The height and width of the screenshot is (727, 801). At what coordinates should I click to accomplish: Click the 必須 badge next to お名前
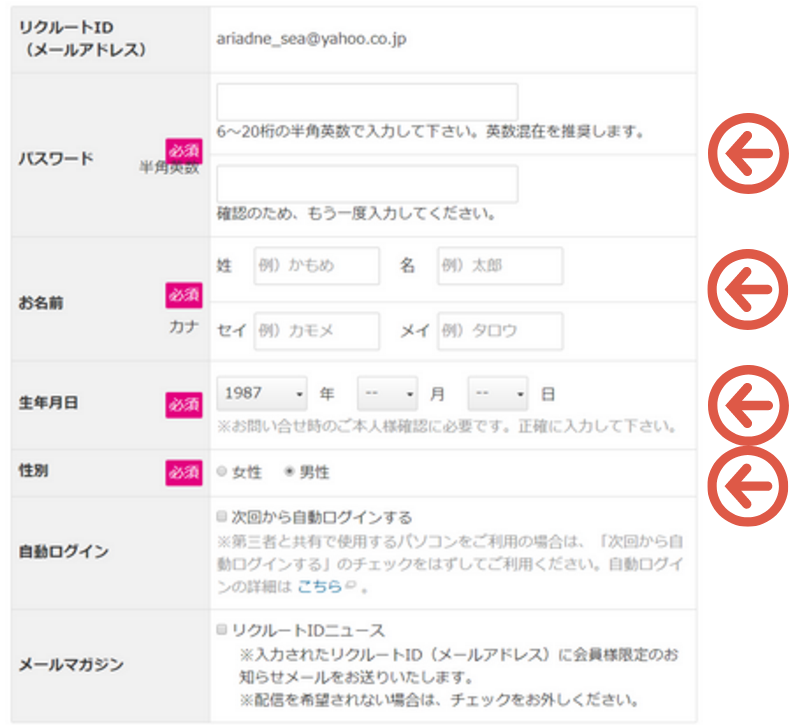(x=184, y=296)
